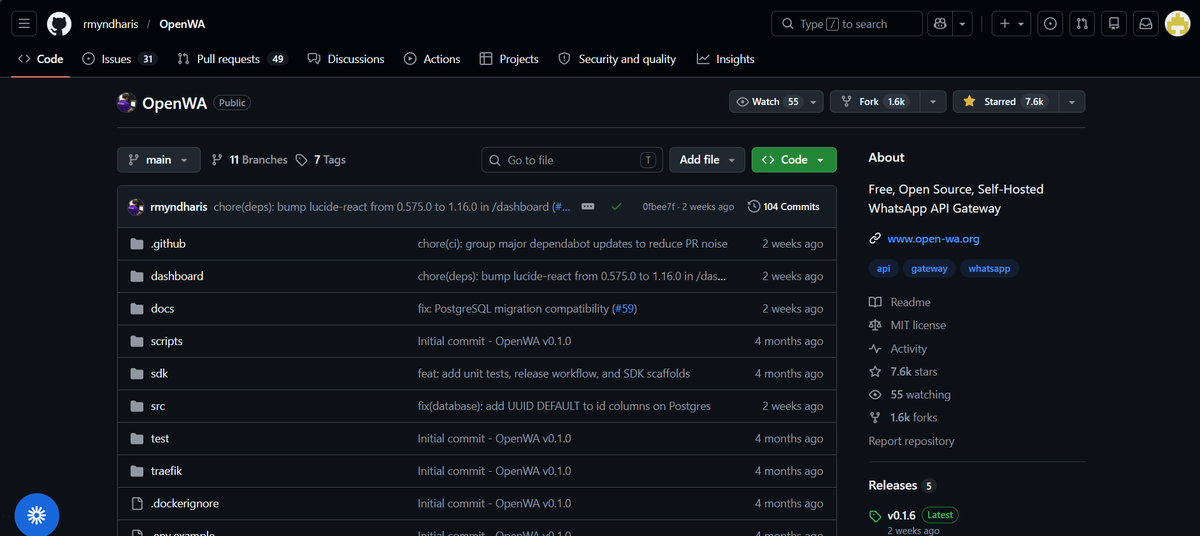Open the .dockerignore file icon
This screenshot has height=536, width=1200.
(x=137, y=503)
